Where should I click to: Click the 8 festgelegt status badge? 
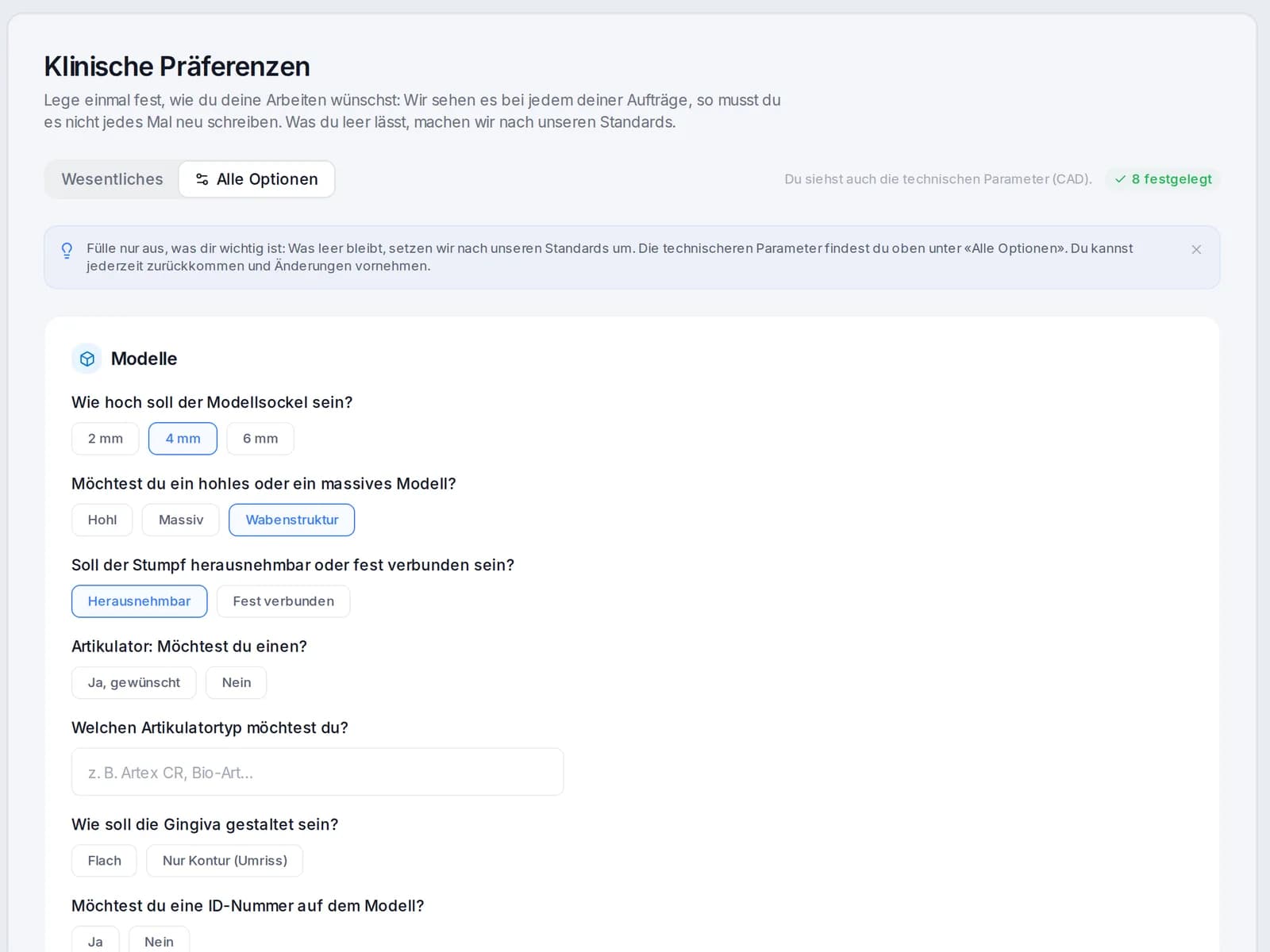[x=1163, y=179]
